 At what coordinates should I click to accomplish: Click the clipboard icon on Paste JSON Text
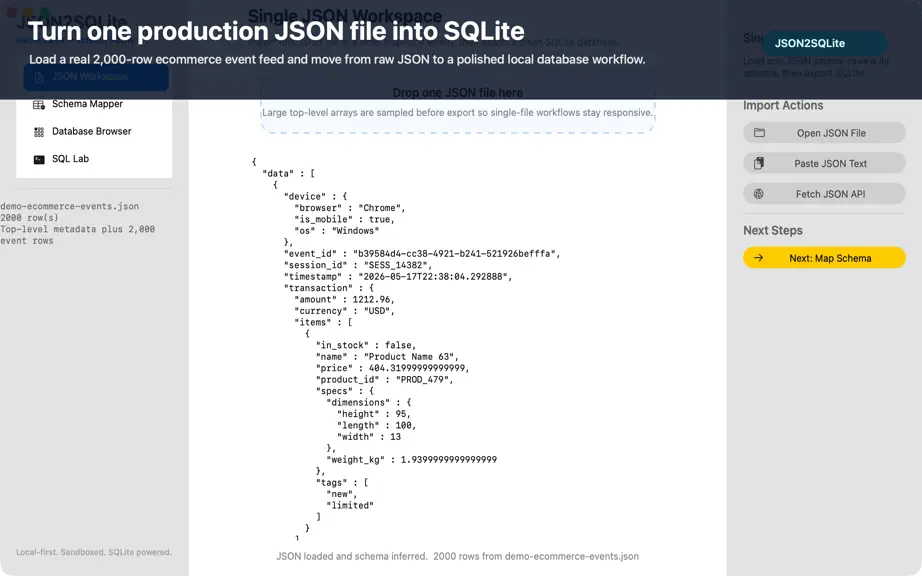(759, 163)
